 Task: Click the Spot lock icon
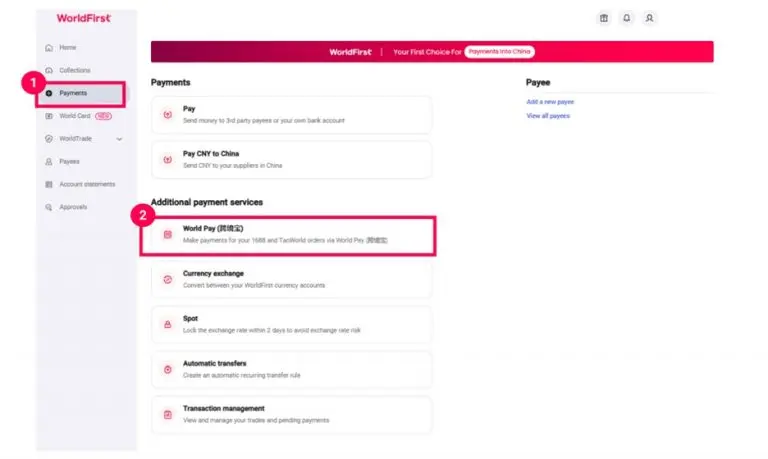click(x=168, y=324)
